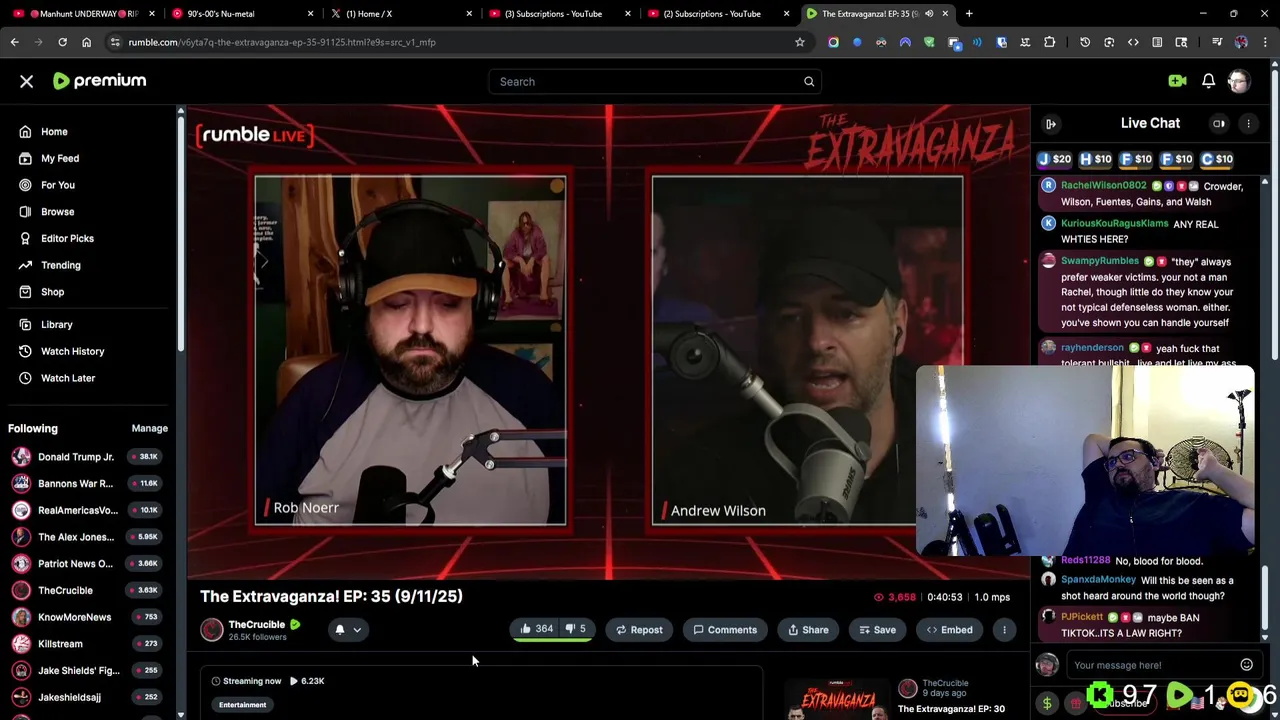Click the address bar URL
Image resolution: width=1280 pixels, height=720 pixels.
coord(282,42)
